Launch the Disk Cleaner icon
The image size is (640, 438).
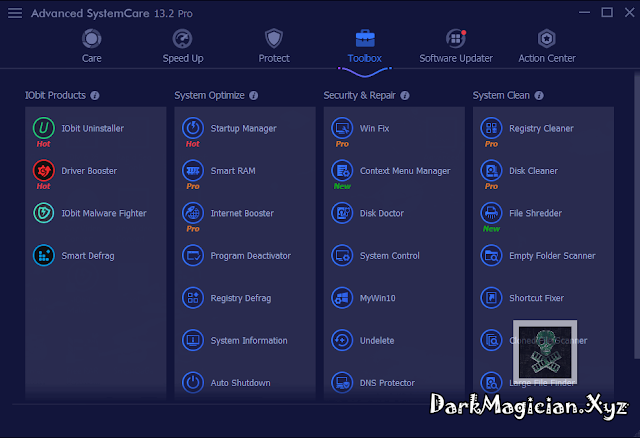[491, 170]
